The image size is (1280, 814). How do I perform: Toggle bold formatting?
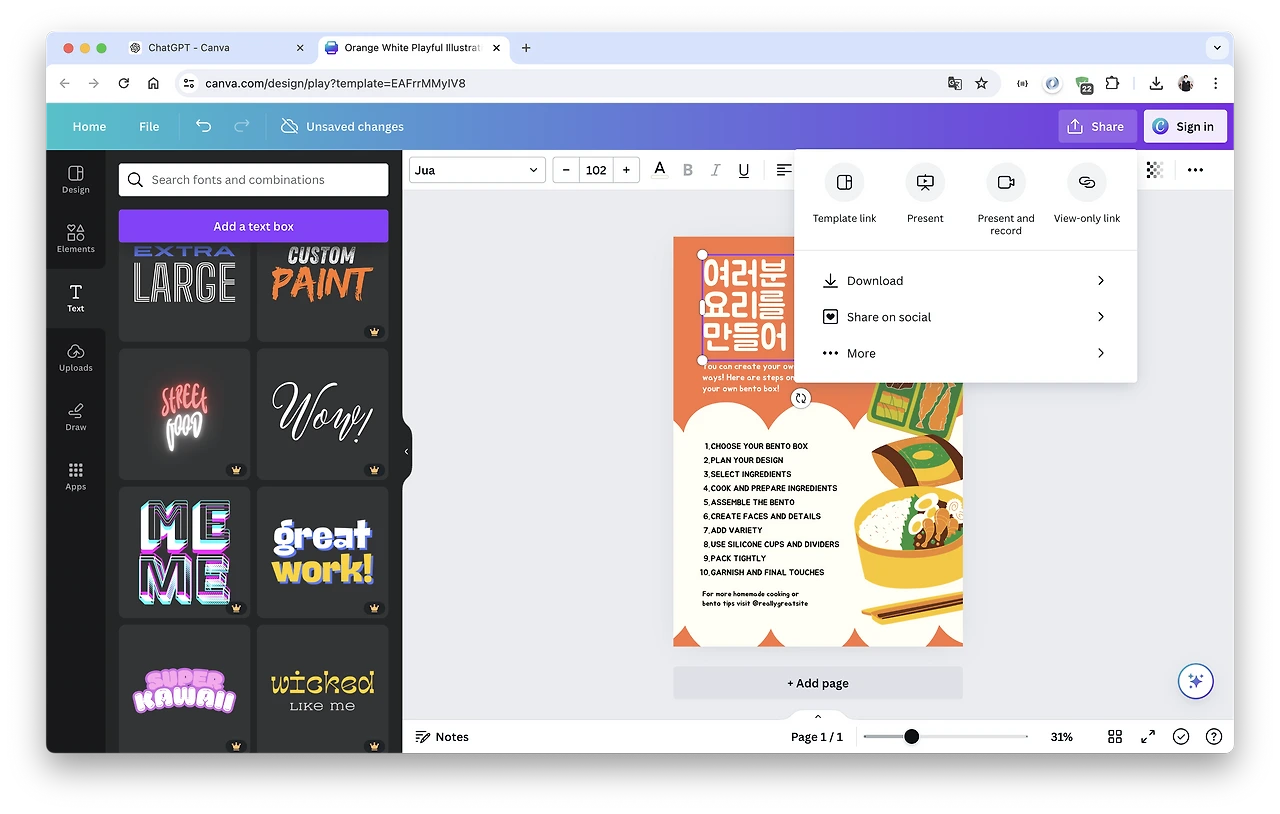[x=687, y=170]
